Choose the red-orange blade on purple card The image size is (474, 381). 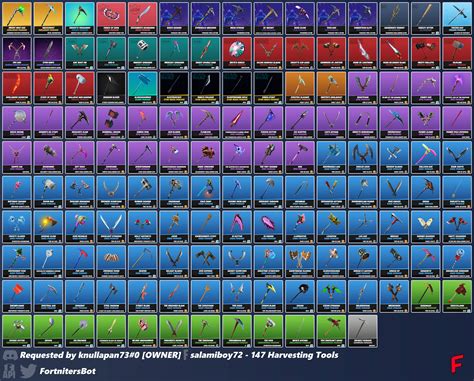click(237, 122)
